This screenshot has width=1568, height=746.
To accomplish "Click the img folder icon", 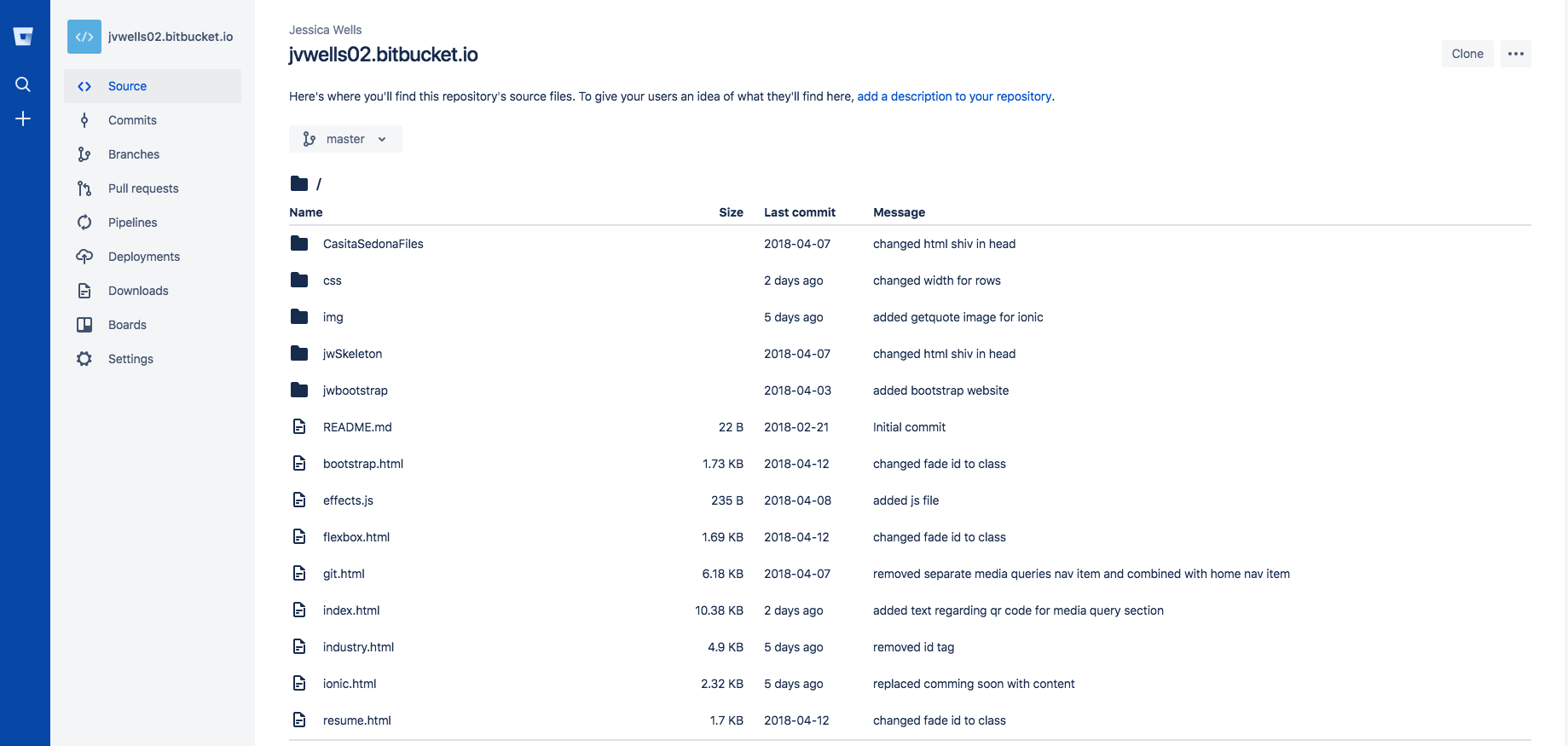I will pyautogui.click(x=299, y=317).
